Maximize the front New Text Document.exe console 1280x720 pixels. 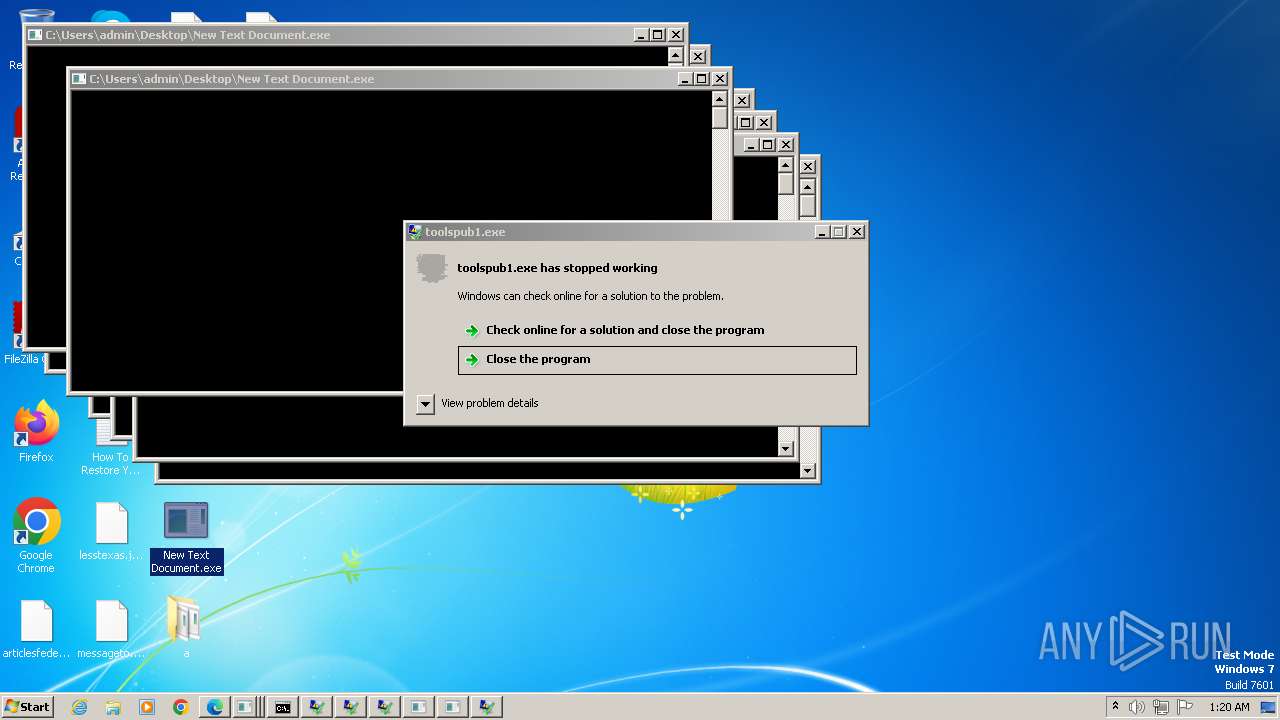click(x=702, y=79)
